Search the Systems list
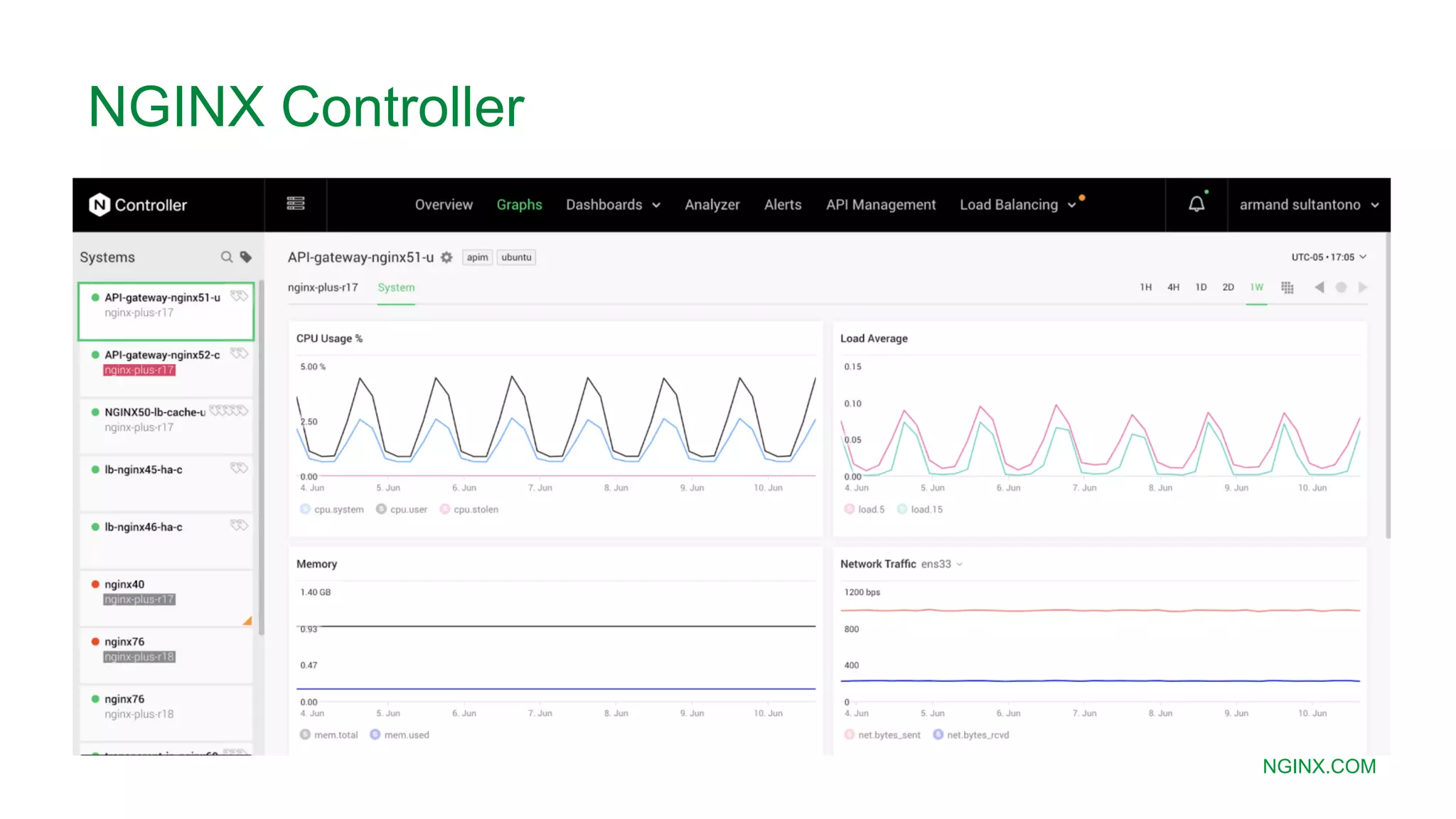 pyautogui.click(x=227, y=257)
